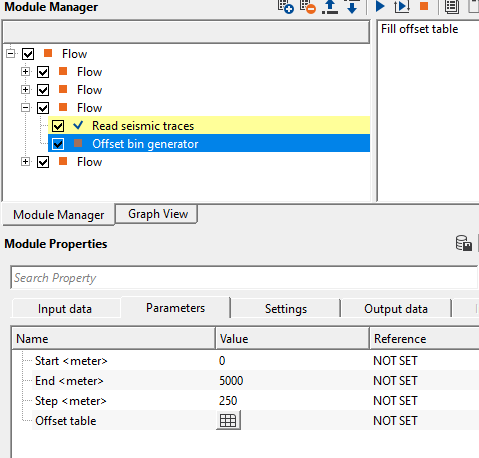This screenshot has height=458, width=479.
Task: Open the Settings properties tab
Action: click(x=286, y=309)
